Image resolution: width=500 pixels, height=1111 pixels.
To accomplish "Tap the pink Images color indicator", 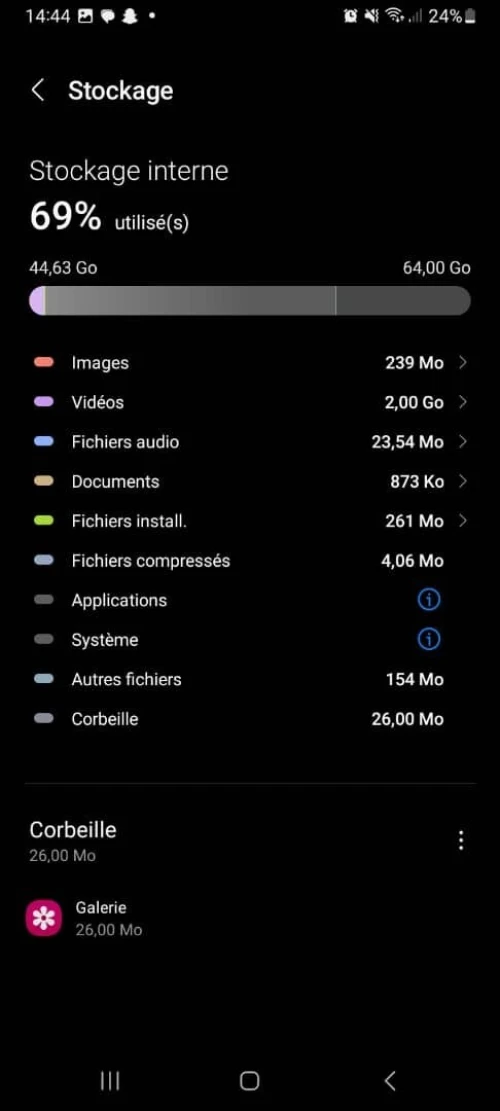I will [44, 363].
